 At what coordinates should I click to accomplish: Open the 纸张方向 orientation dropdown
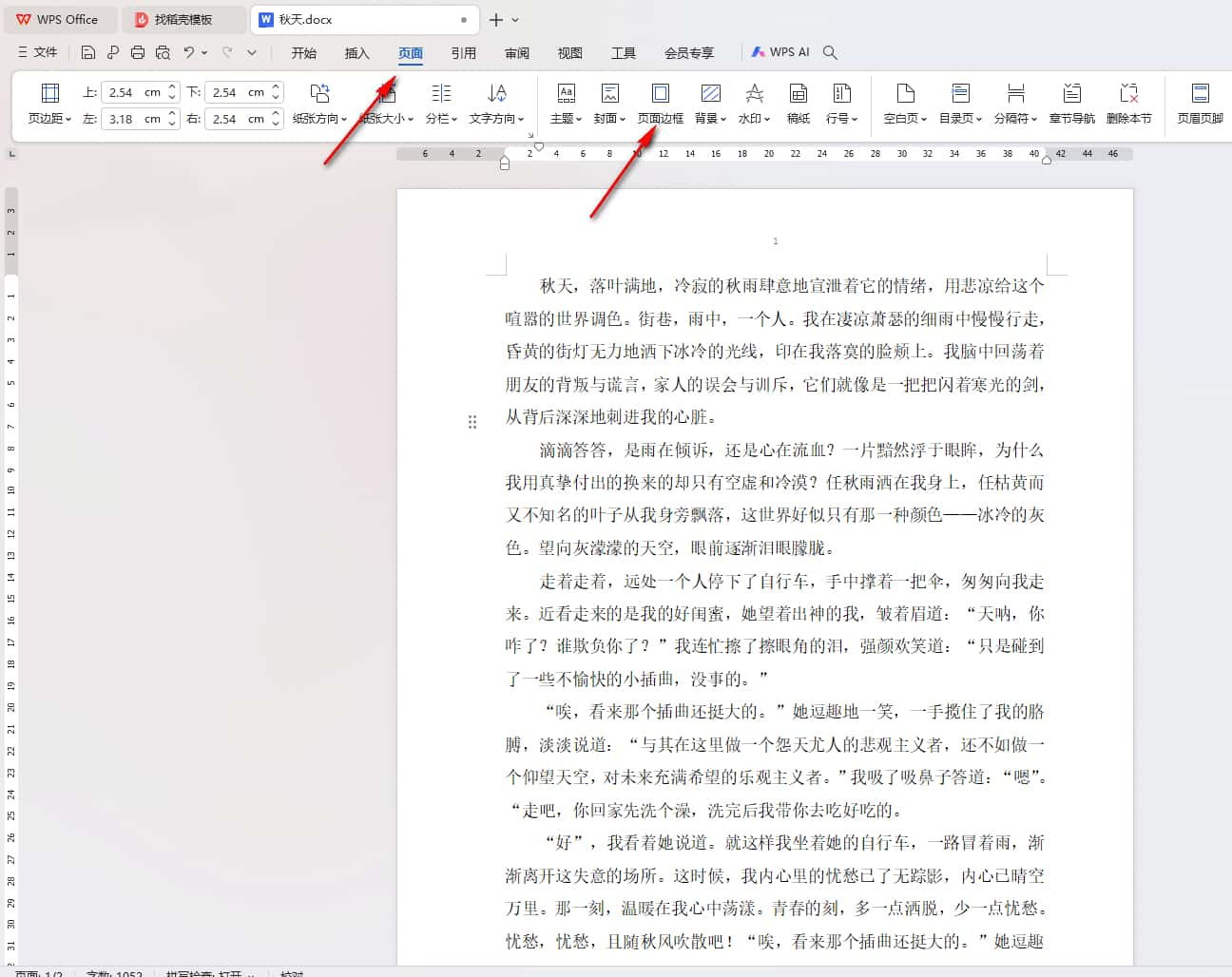tap(319, 104)
